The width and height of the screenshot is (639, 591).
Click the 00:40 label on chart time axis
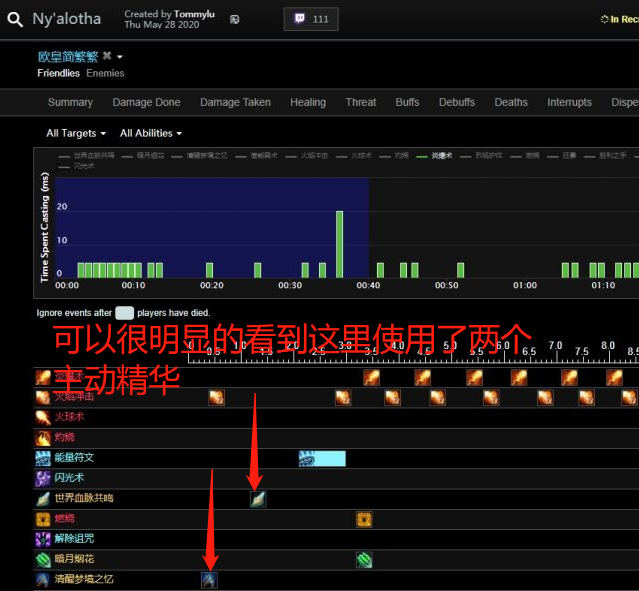pos(368,285)
